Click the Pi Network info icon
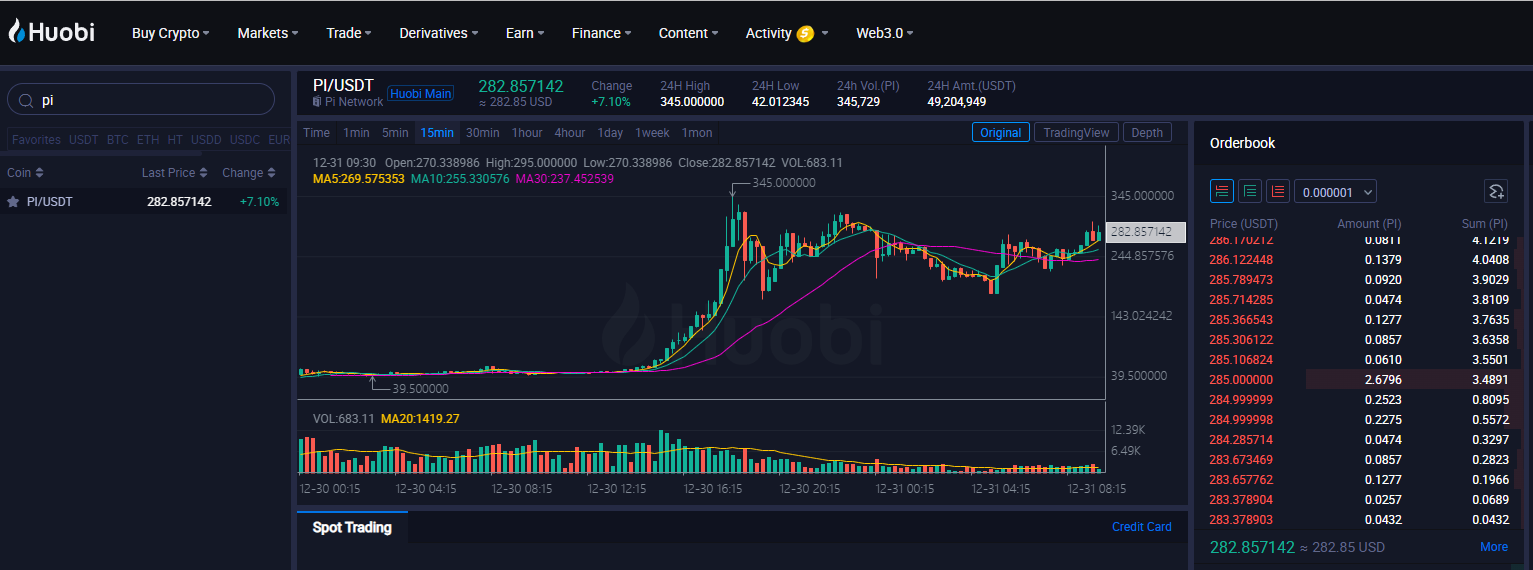 coord(317,102)
